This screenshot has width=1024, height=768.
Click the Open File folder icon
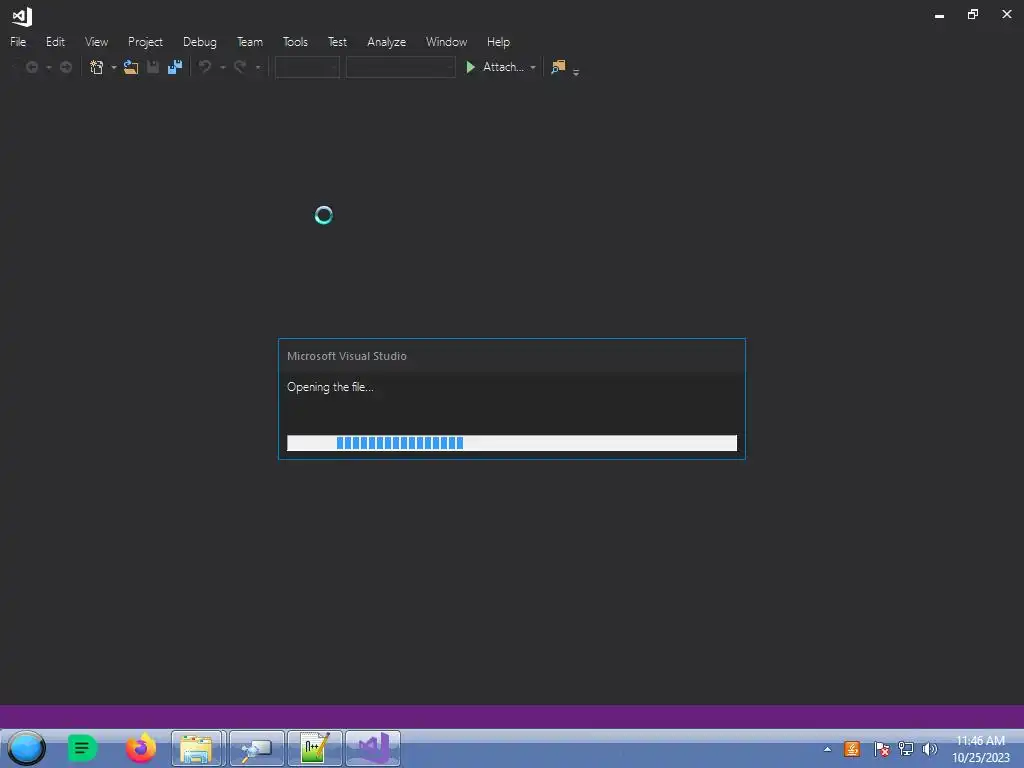coord(131,67)
